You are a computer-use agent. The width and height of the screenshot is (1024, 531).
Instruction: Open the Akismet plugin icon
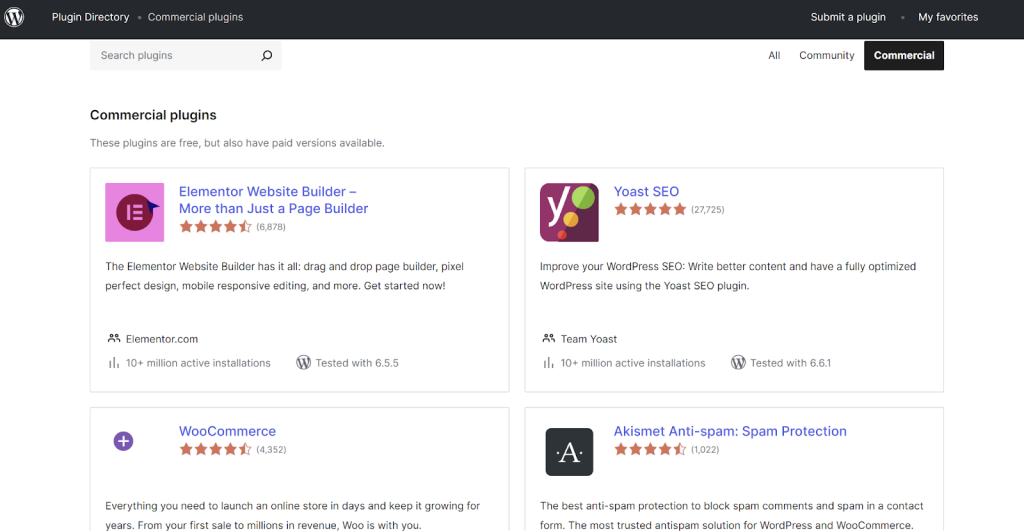point(569,452)
